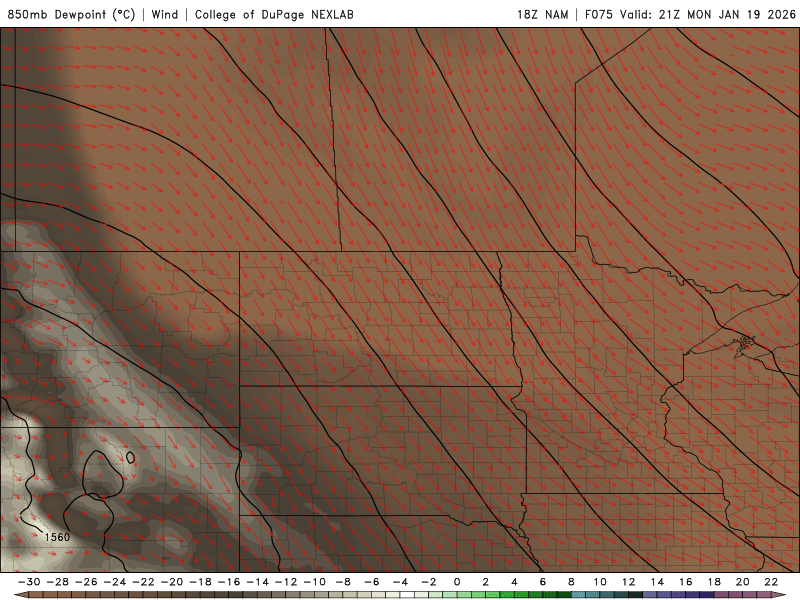Image resolution: width=800 pixels, height=600 pixels.
Task: Click the -30 value on the color scale
Action: pos(29,582)
